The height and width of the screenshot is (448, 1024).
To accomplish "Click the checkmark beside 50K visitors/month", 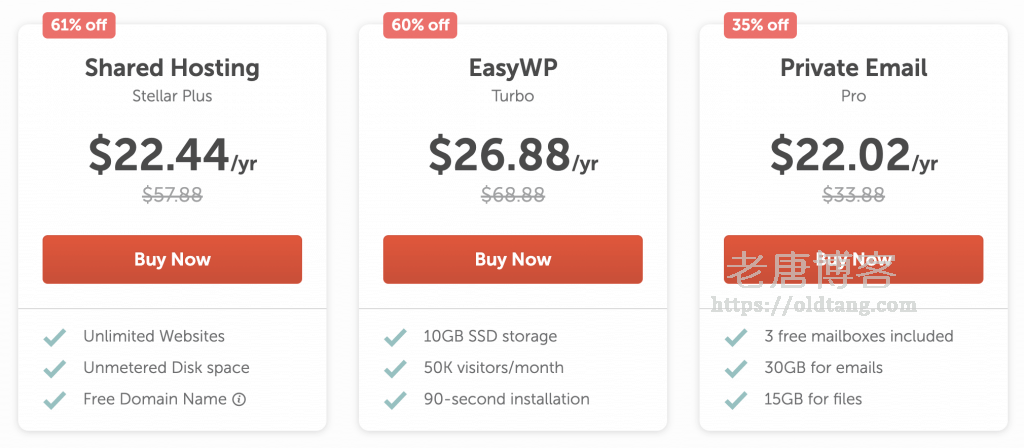I will pyautogui.click(x=395, y=368).
